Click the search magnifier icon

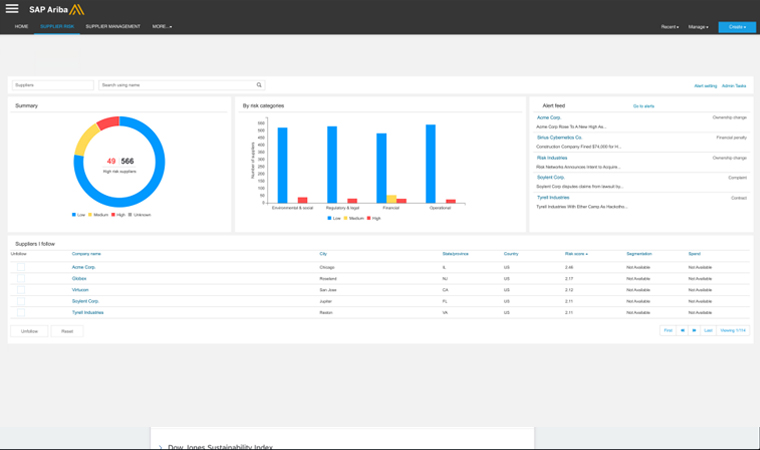(x=259, y=86)
